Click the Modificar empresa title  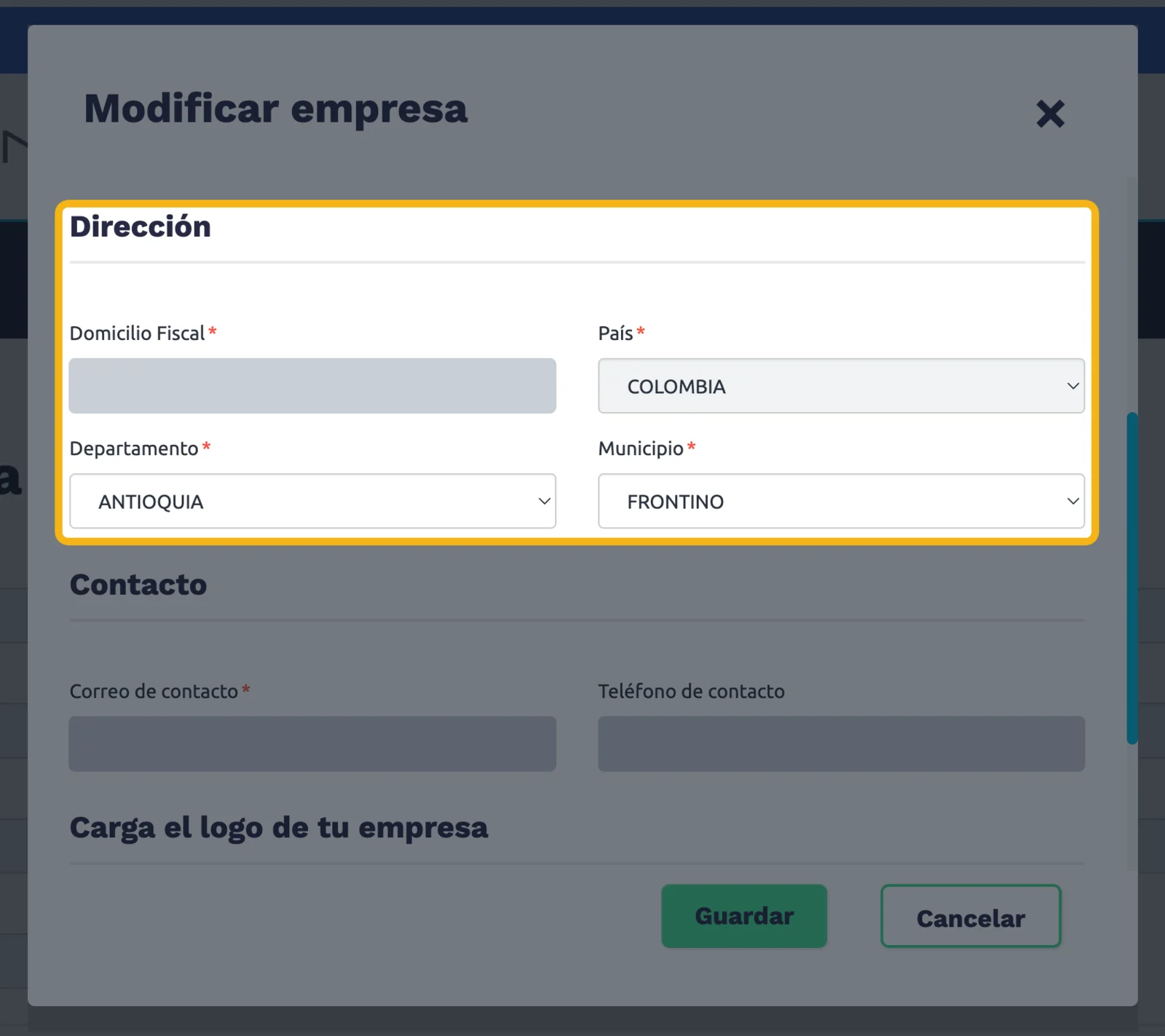click(276, 108)
